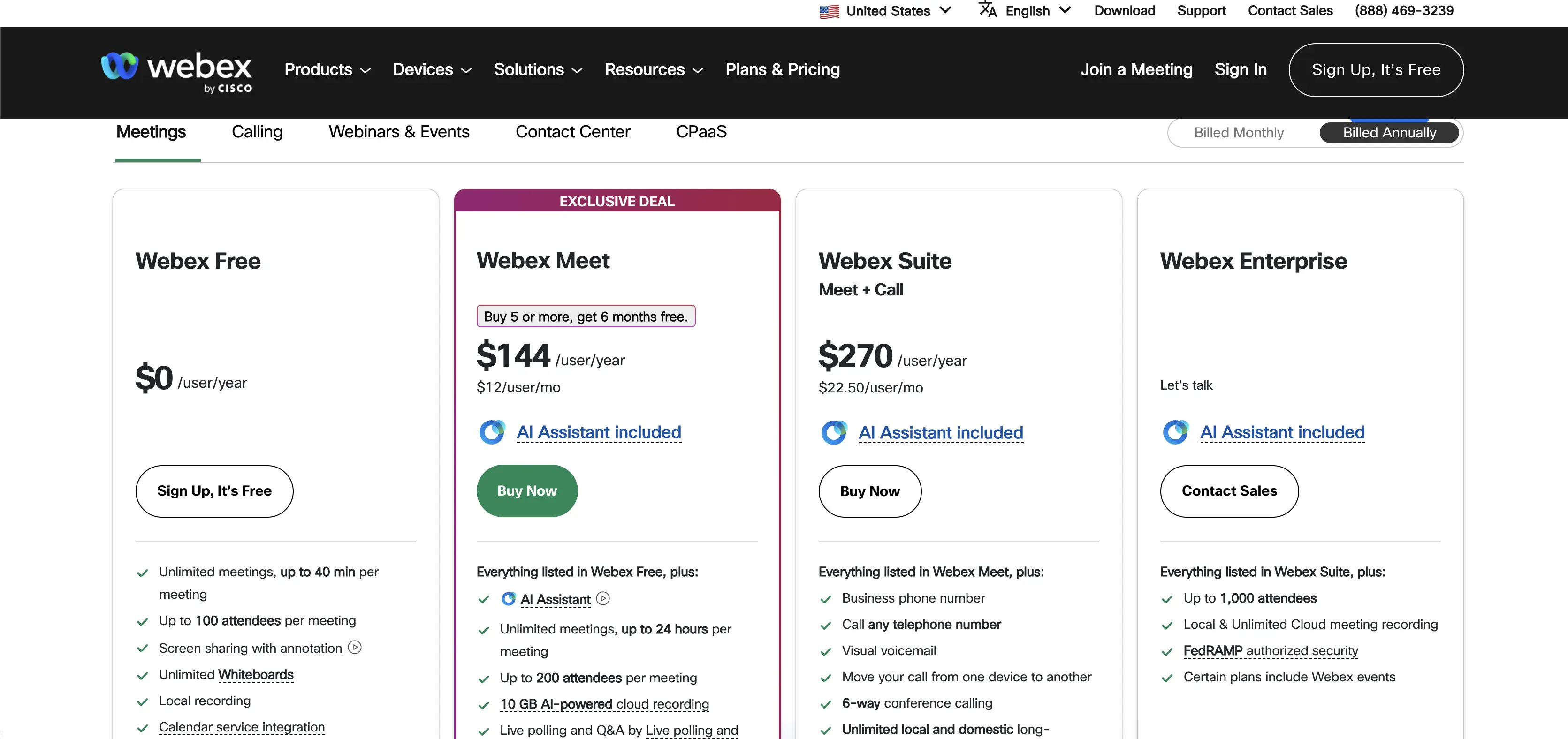The image size is (1568, 739).
Task: Expand the Devices dropdown
Action: (432, 70)
